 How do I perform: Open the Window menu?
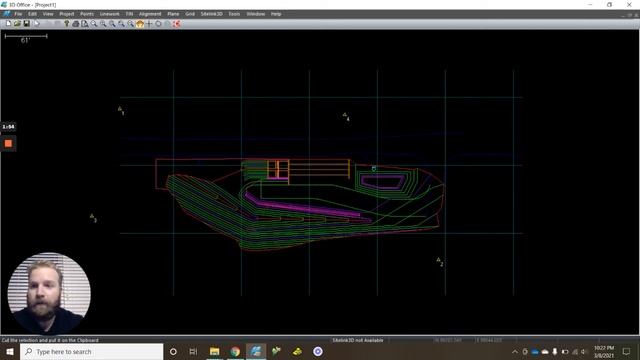coord(256,14)
